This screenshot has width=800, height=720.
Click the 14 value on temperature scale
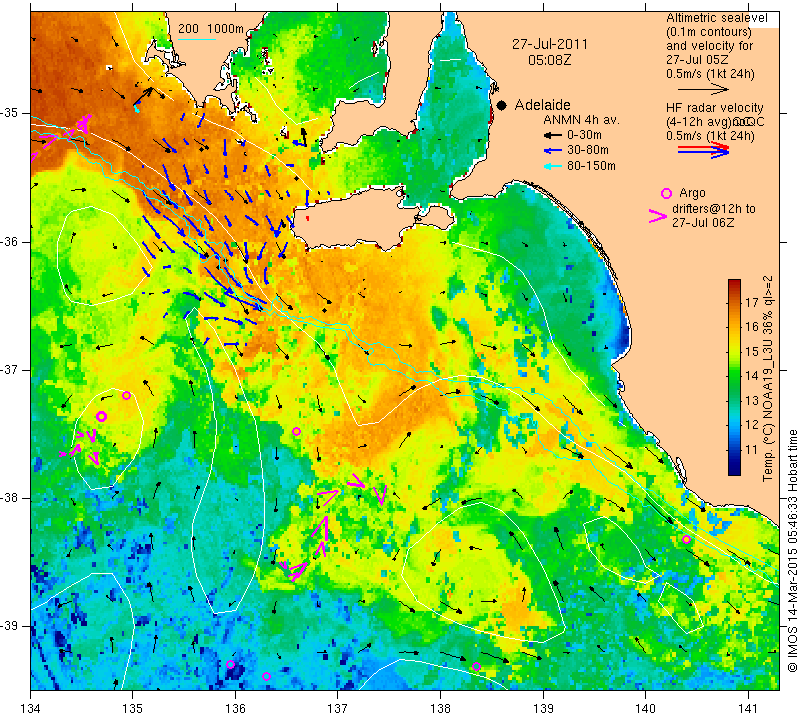(x=752, y=376)
